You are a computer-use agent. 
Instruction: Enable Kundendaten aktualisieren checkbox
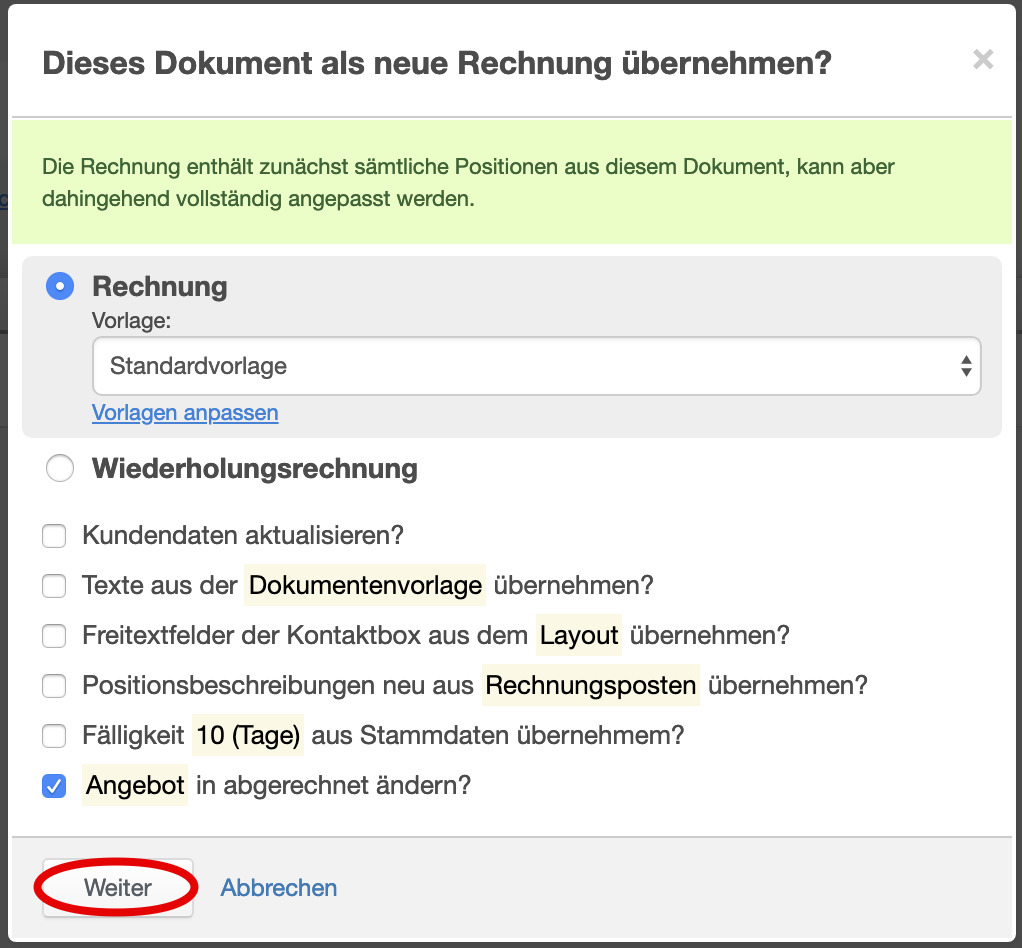[x=54, y=536]
